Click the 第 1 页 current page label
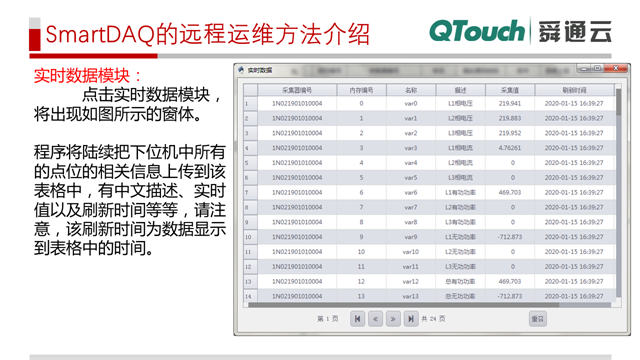This screenshot has width=640, height=360. pyautogui.click(x=328, y=319)
